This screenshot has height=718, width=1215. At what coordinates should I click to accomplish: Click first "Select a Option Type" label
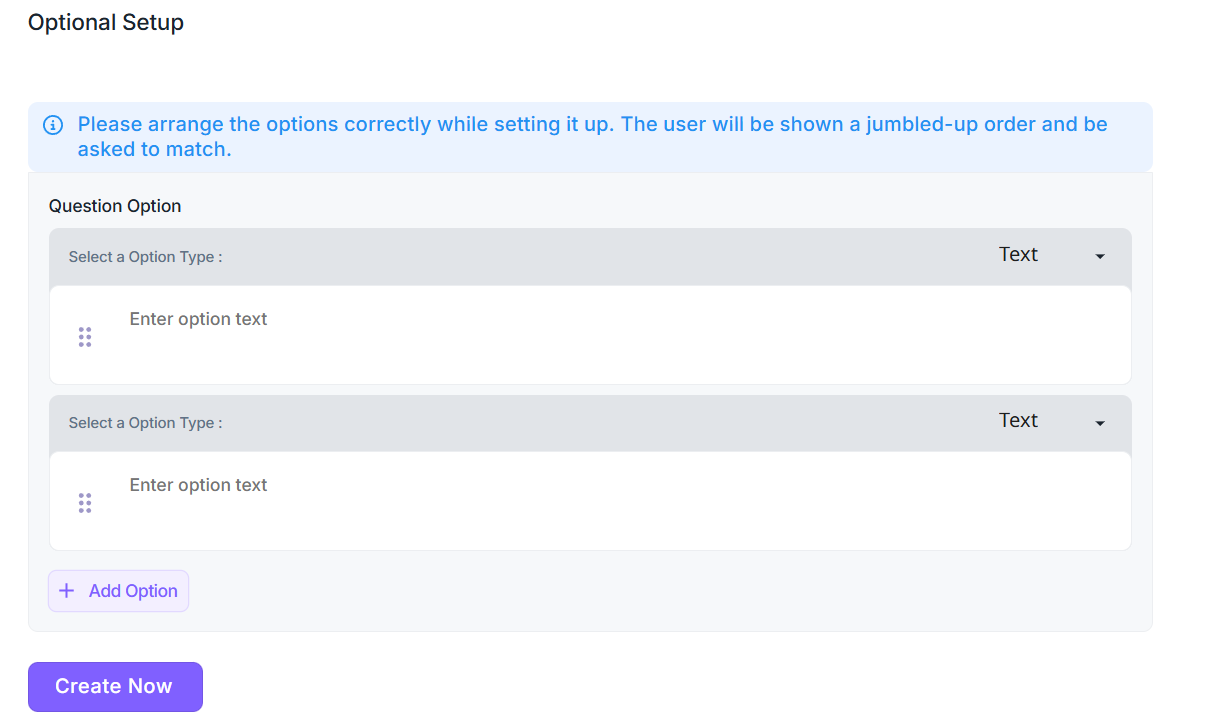click(x=145, y=257)
